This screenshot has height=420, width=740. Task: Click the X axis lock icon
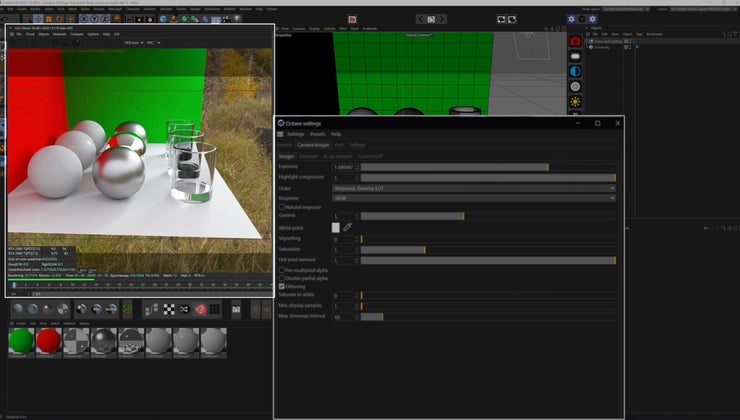[x=84, y=19]
